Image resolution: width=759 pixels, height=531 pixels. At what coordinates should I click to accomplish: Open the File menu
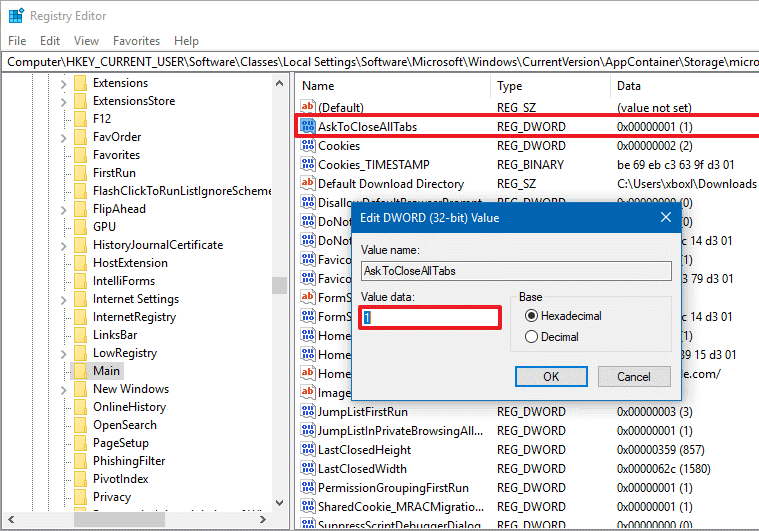17,41
